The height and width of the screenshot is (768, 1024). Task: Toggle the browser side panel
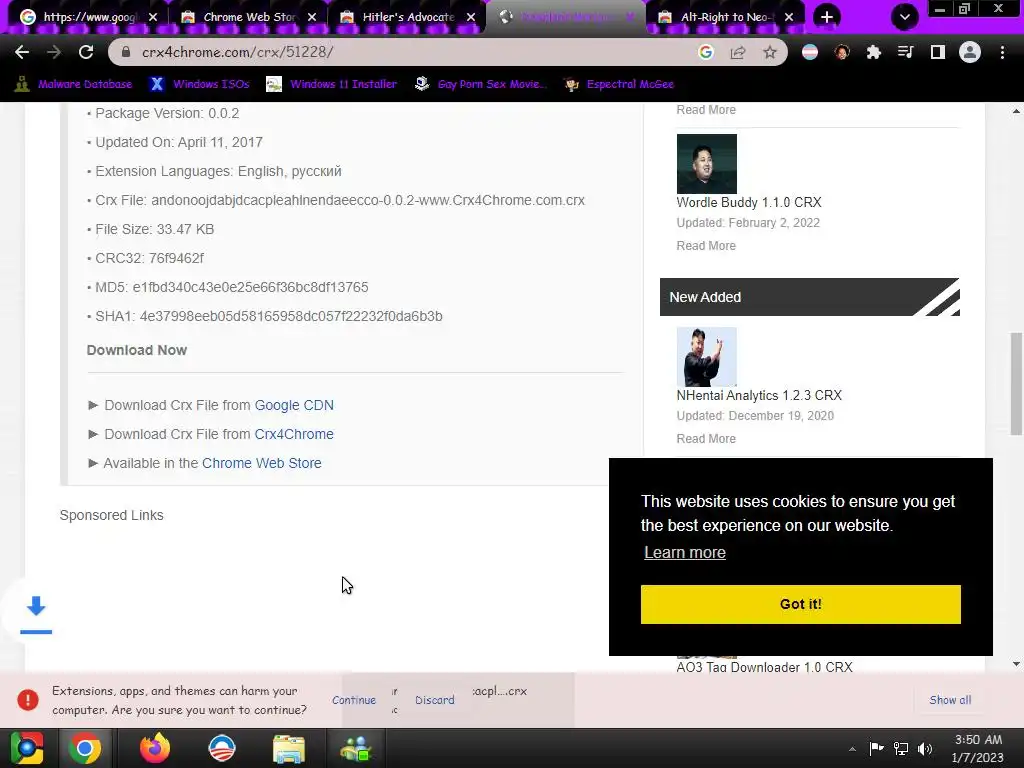[x=938, y=52]
